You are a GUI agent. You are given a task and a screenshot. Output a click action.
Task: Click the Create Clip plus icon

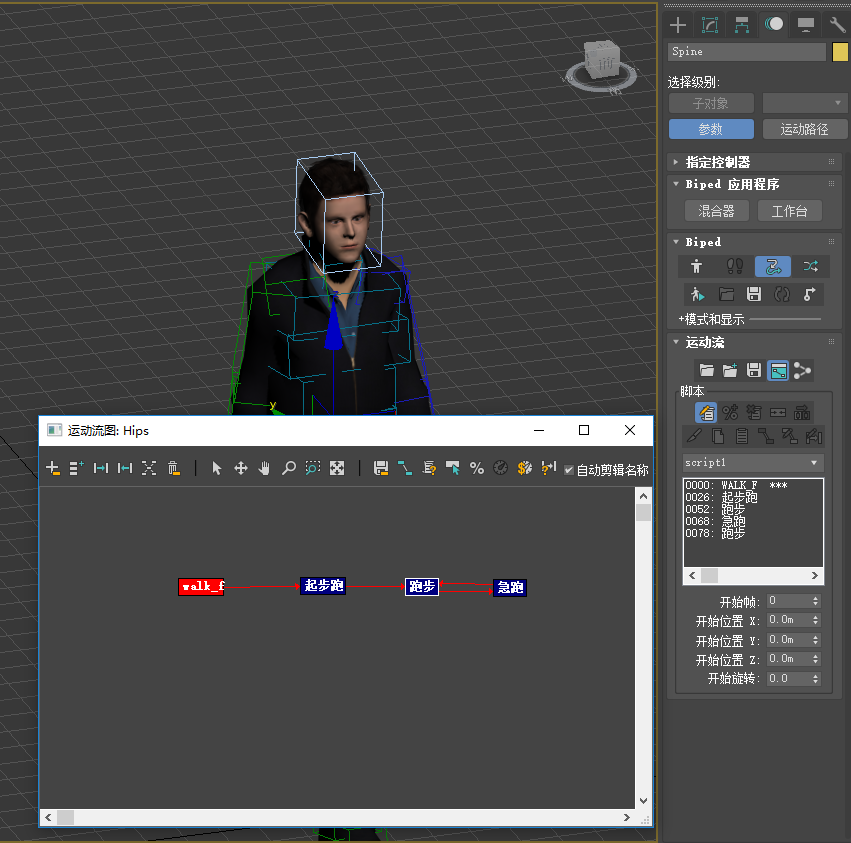(53, 468)
